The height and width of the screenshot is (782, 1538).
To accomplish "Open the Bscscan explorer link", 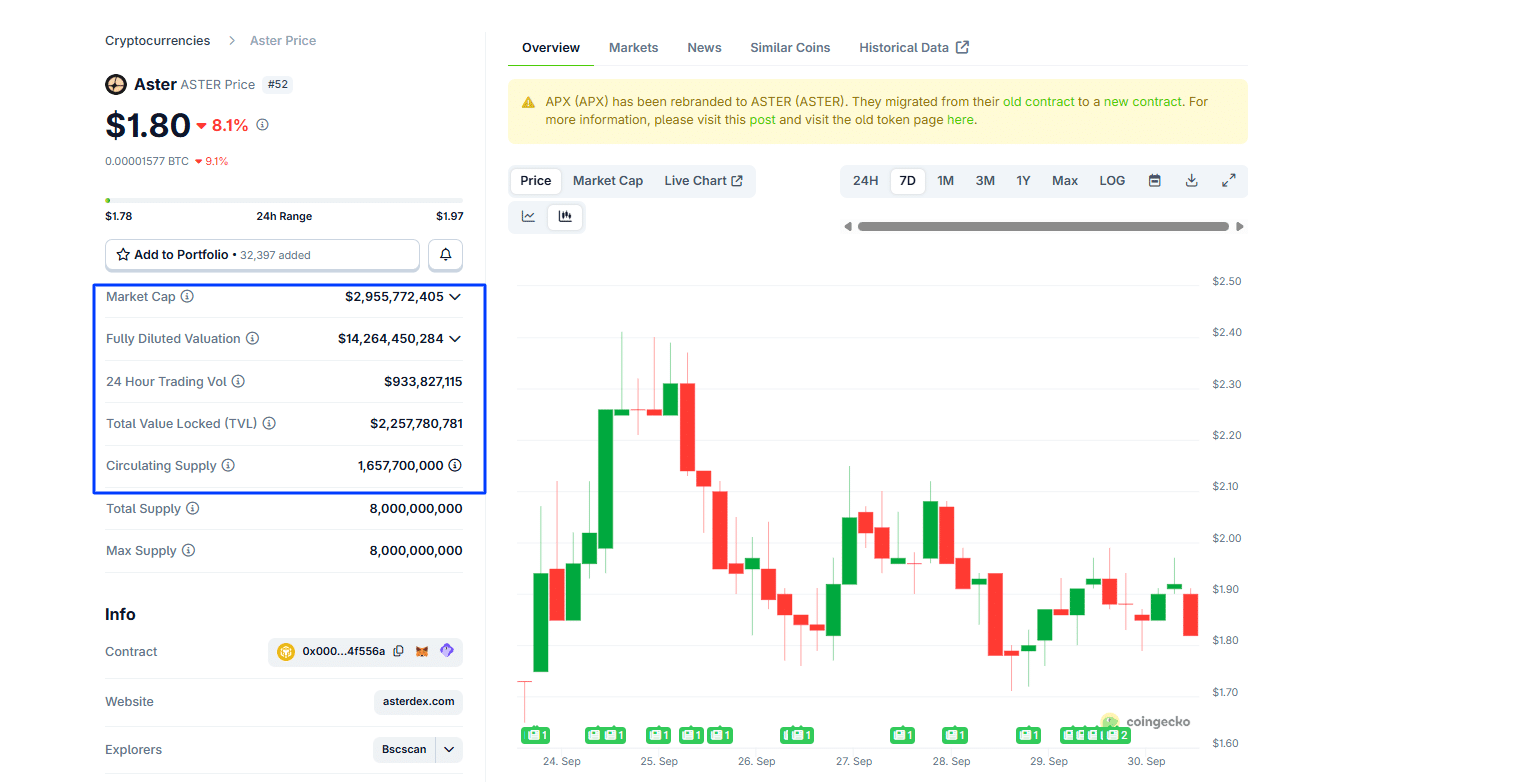I will click(404, 749).
